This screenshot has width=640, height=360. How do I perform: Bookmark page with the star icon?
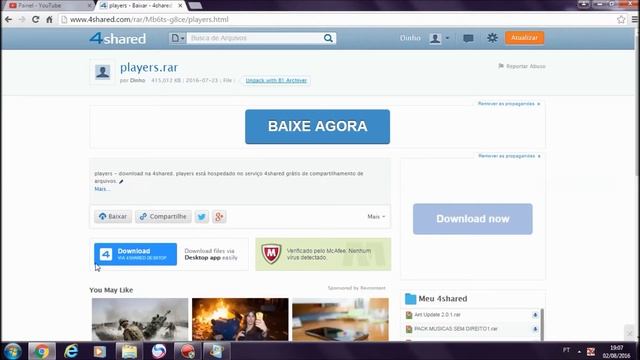pyautogui.click(x=621, y=19)
